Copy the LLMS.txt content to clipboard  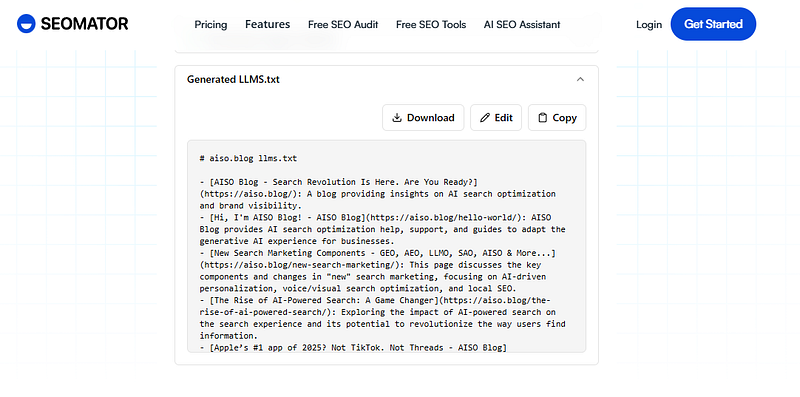click(x=557, y=118)
